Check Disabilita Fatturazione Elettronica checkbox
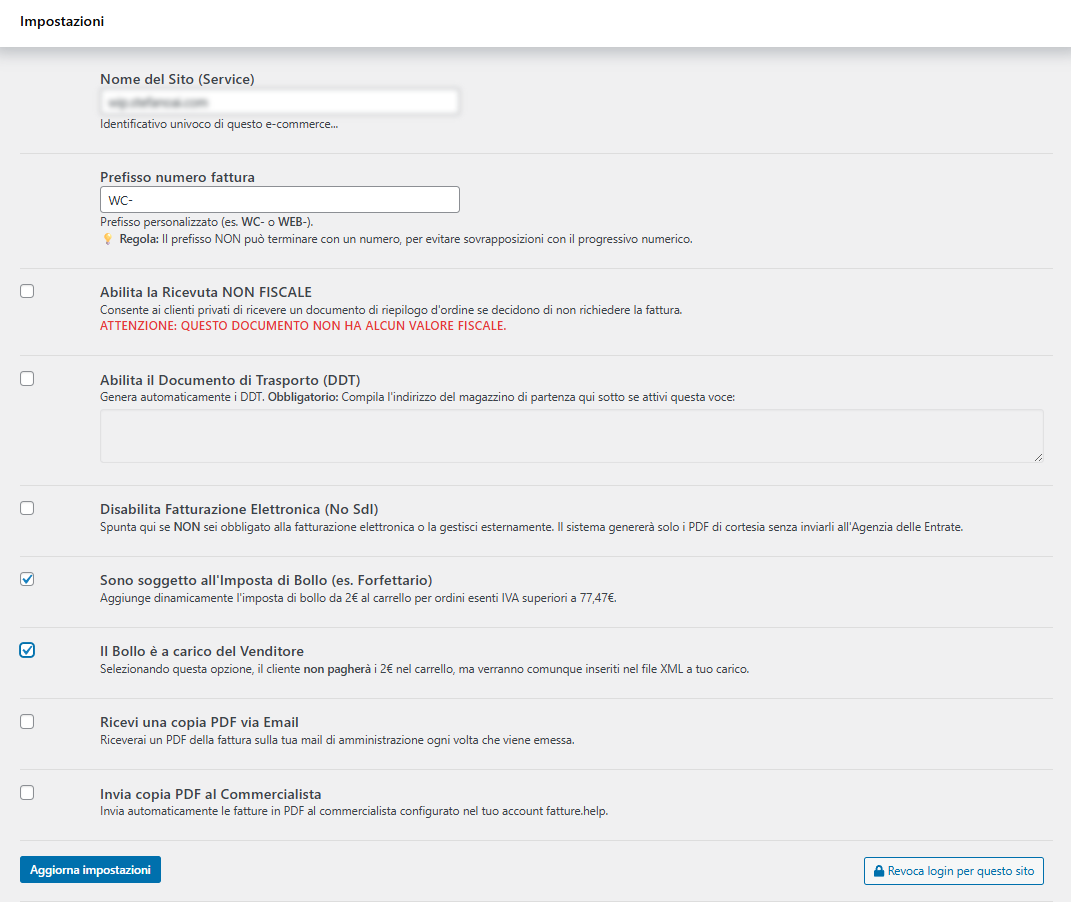Screen dimensions: 1071x902 click(27, 508)
